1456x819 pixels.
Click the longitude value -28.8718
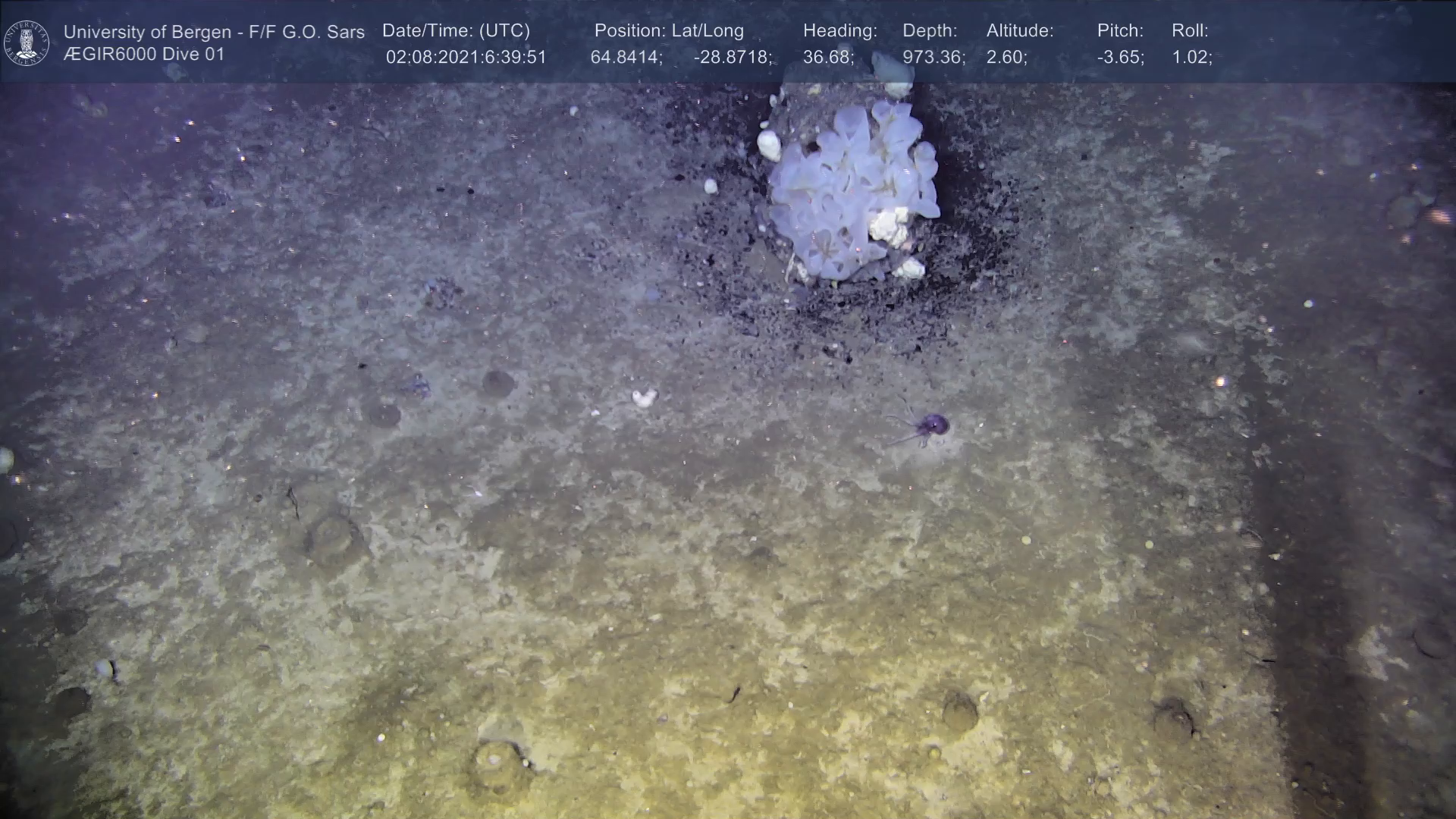tap(732, 58)
